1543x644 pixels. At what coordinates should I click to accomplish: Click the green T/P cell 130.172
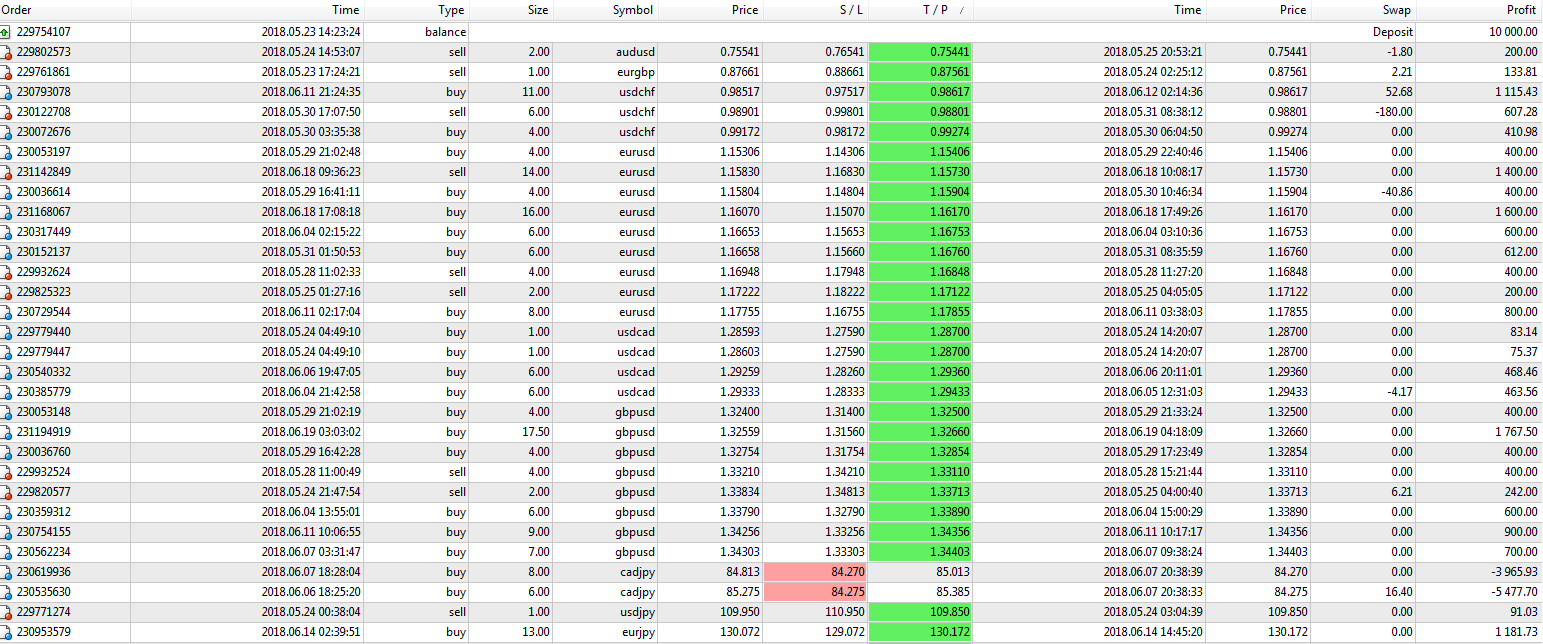point(921,632)
